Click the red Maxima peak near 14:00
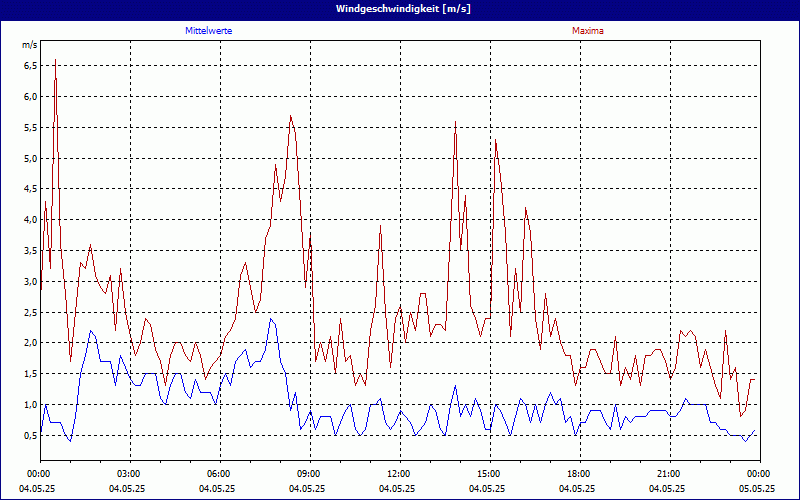 tap(455, 122)
